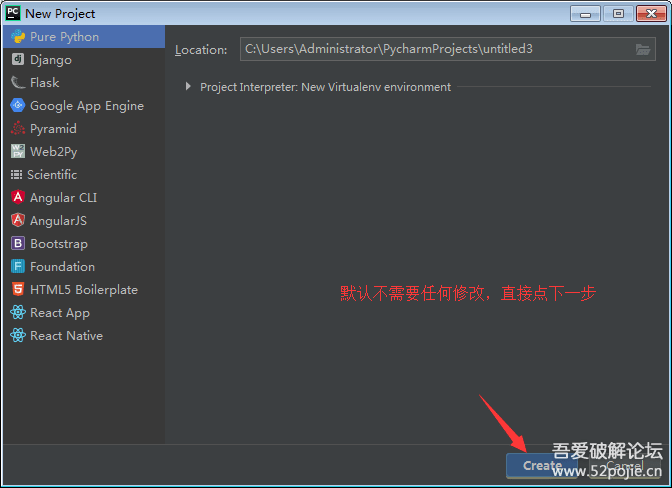Viewport: 672px width, 488px height.
Task: Click the Location label
Action: pos(201,50)
